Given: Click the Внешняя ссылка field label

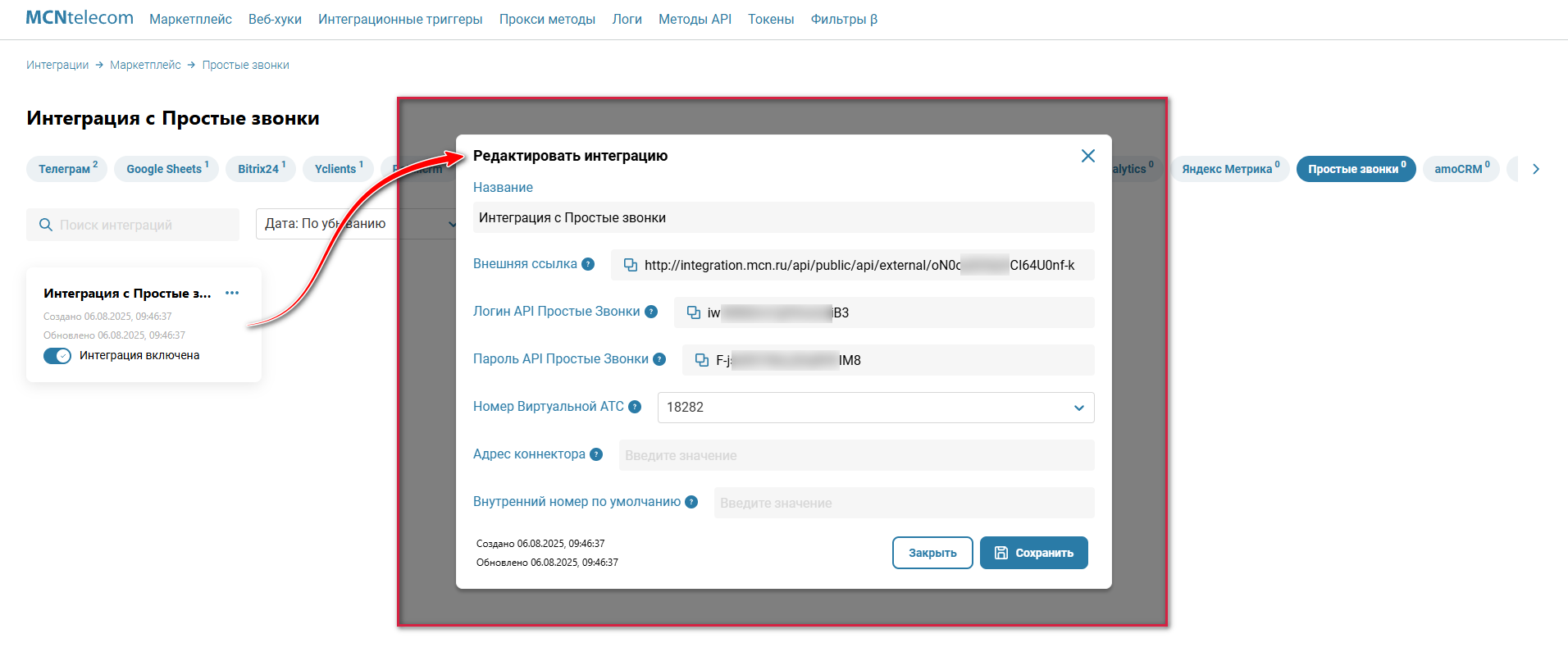Looking at the screenshot, I should (x=525, y=264).
